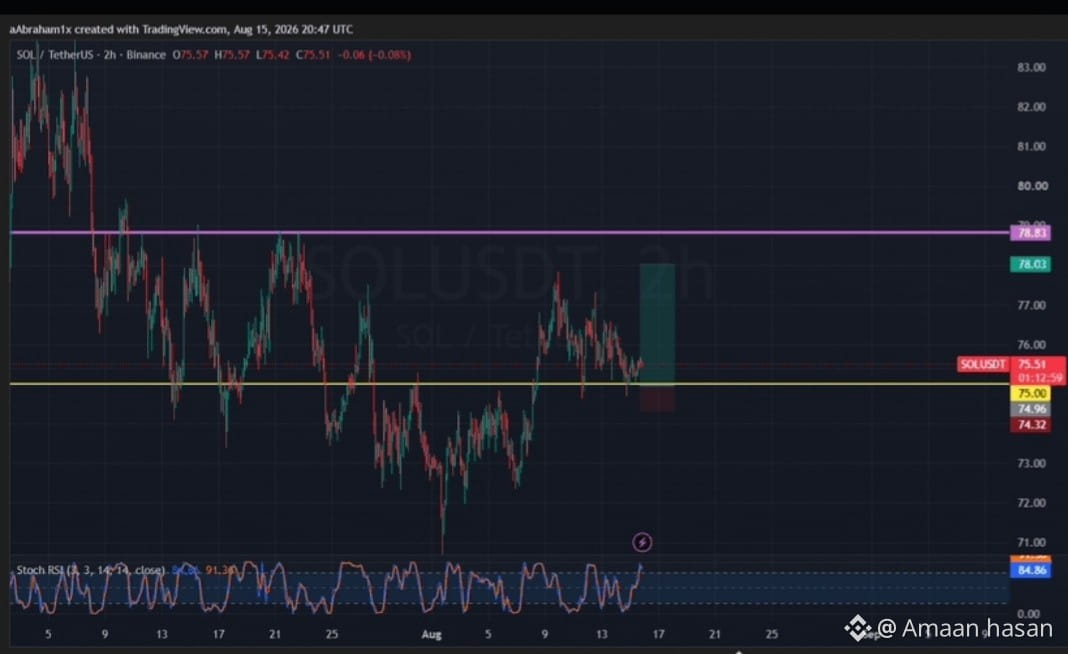This screenshot has width=1068, height=654.
Task: Click the blue 84.86 Stoch RSI value
Action: 1031,570
